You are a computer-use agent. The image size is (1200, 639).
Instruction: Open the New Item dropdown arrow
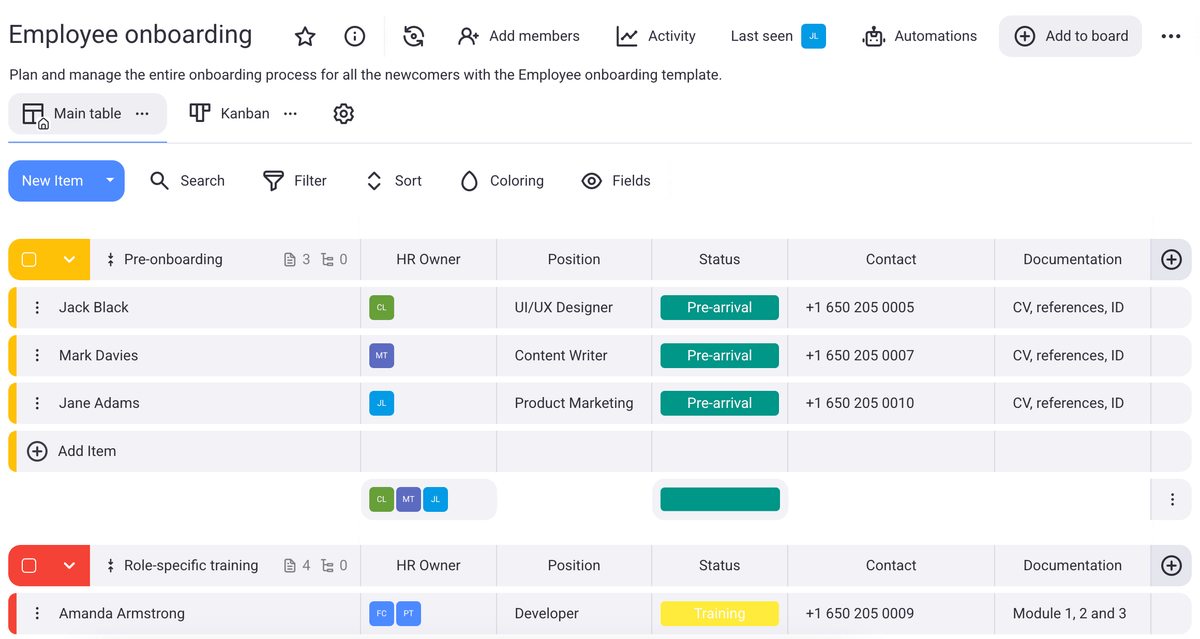click(x=110, y=181)
